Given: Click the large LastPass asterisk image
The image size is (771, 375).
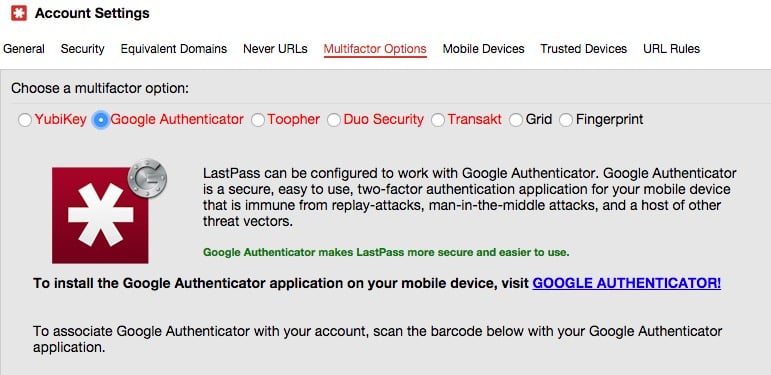Looking at the screenshot, I should (100, 215).
